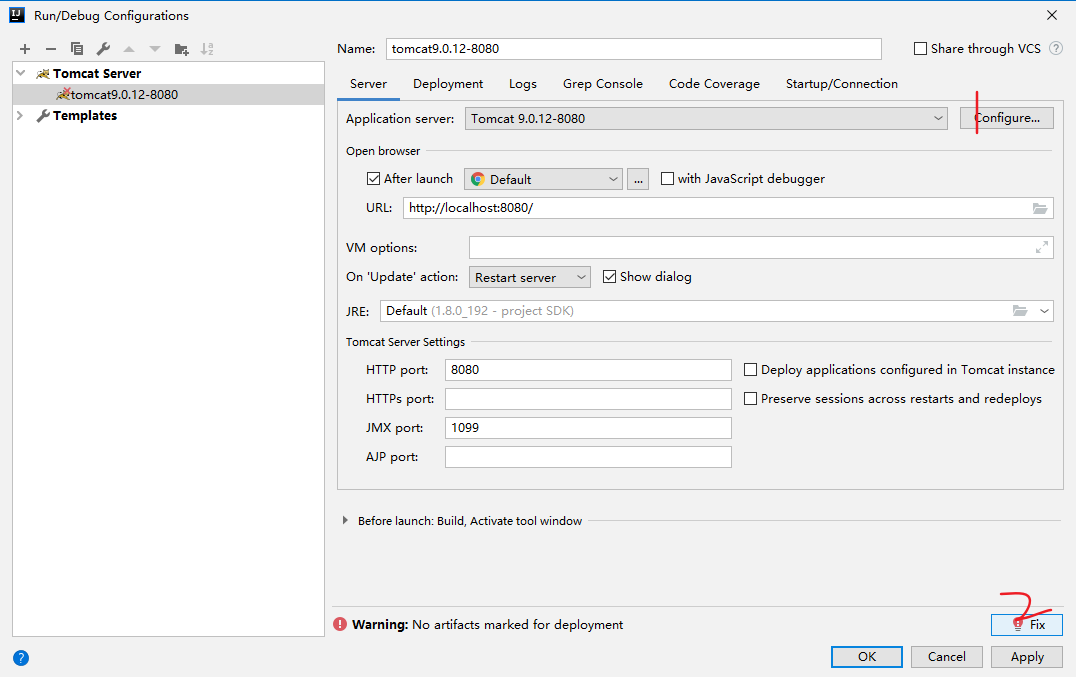Screen dimensions: 1076x677
Task: Click the Name input field
Action: 633,49
